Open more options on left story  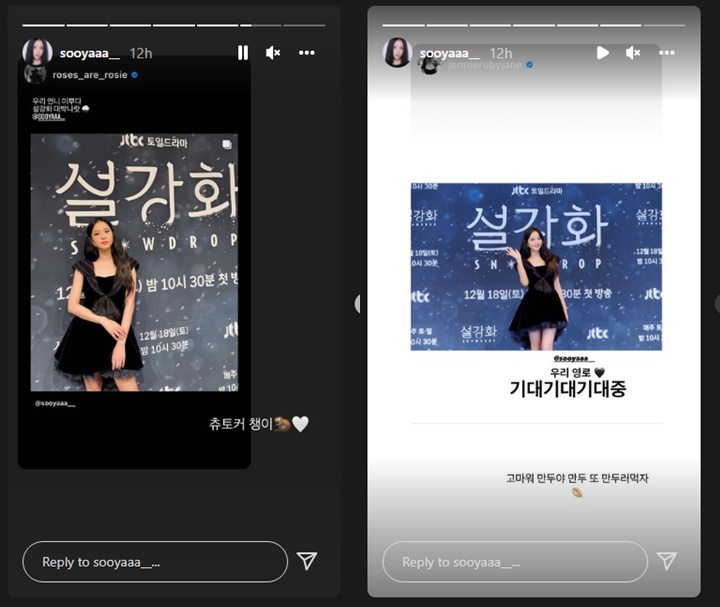pyautogui.click(x=307, y=53)
